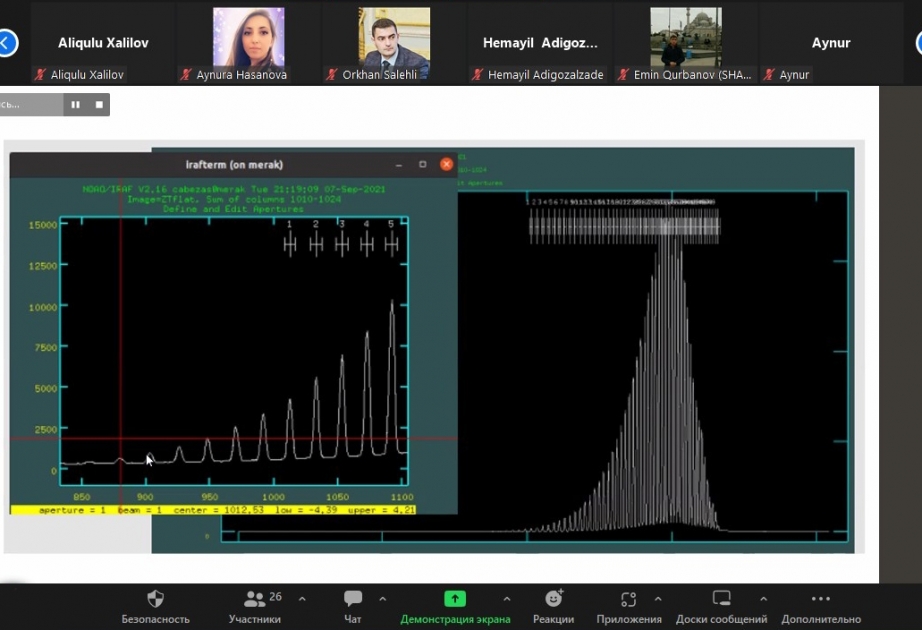The width and height of the screenshot is (922, 630).
Task: Click aperture marker 5 in the plot
Action: [x=391, y=243]
